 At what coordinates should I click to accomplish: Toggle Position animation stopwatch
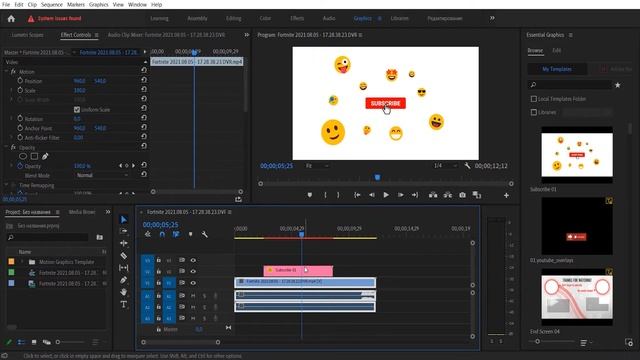click(x=20, y=81)
